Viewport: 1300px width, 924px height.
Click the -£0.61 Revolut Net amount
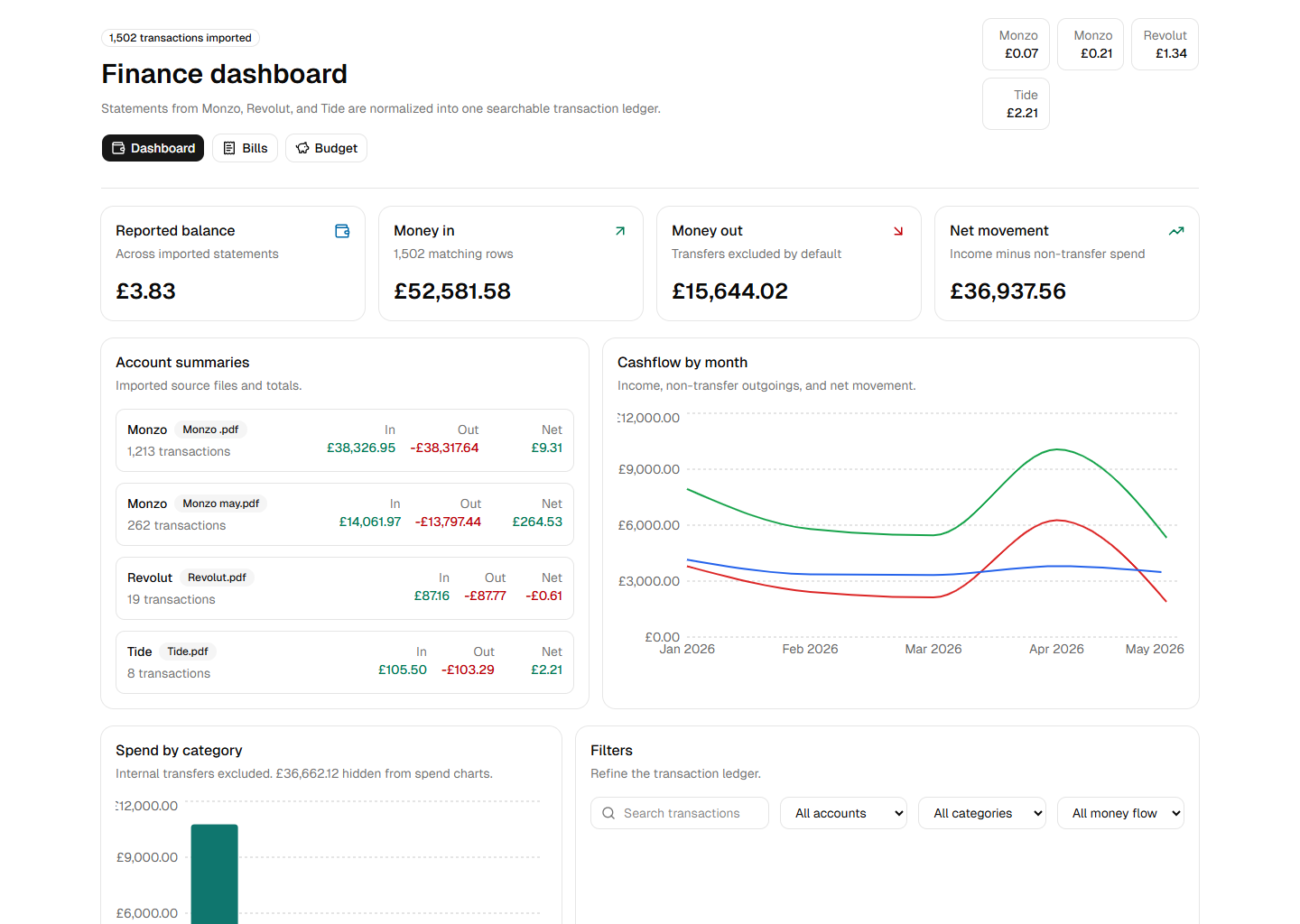pos(543,596)
